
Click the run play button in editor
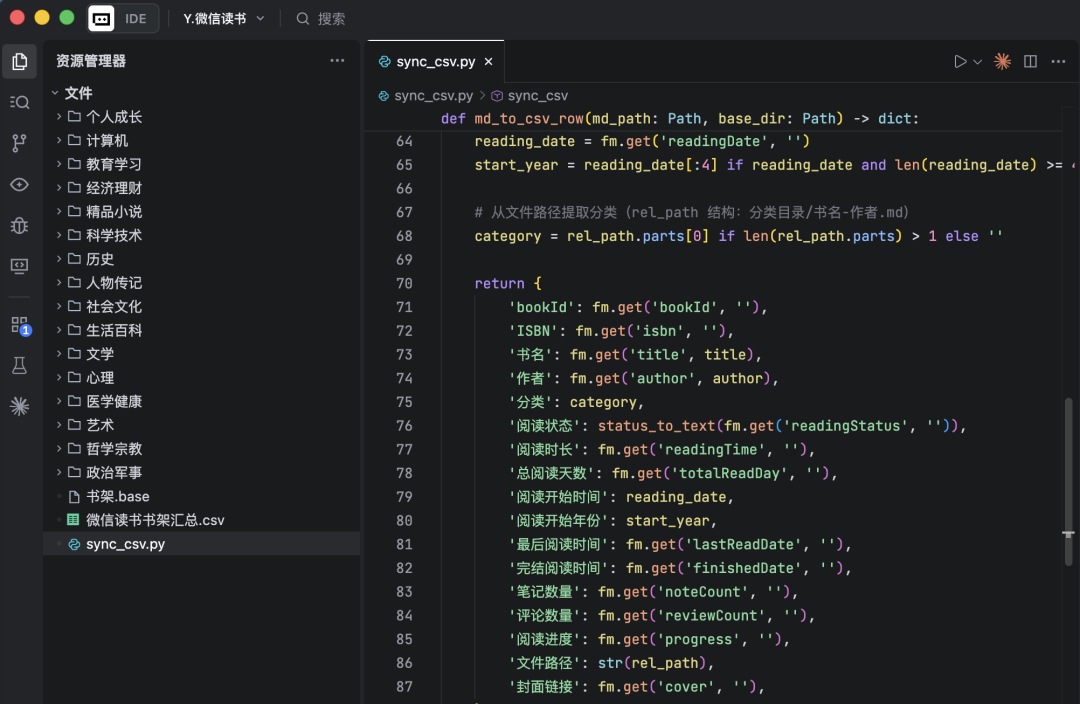coord(960,62)
